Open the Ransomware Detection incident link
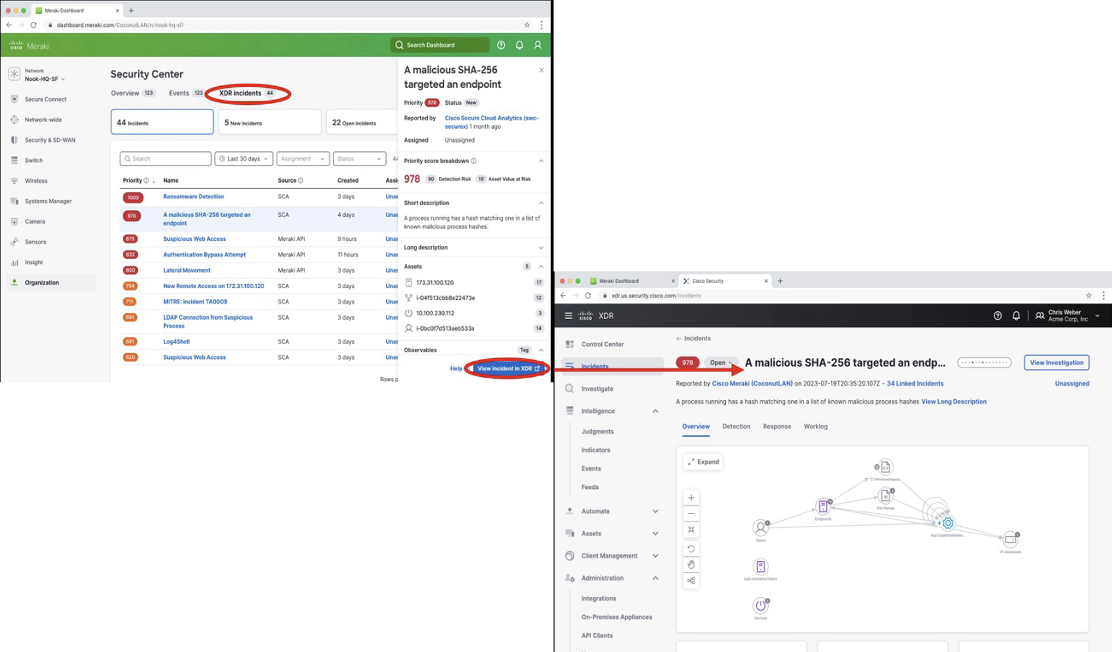1112x652 pixels. tap(193, 197)
